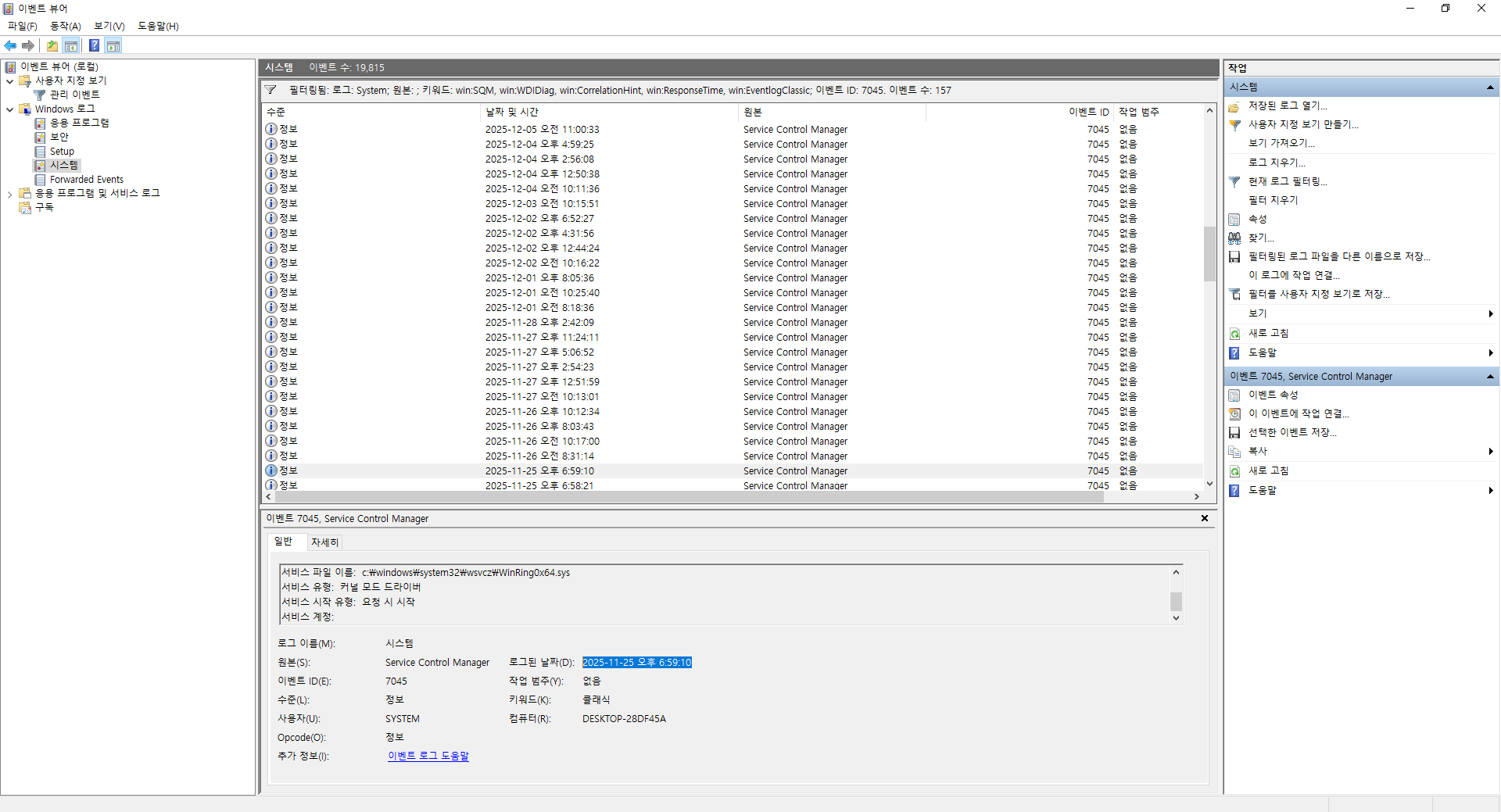Select 관리 이벤트 custom view
1501x812 pixels.
[74, 95]
